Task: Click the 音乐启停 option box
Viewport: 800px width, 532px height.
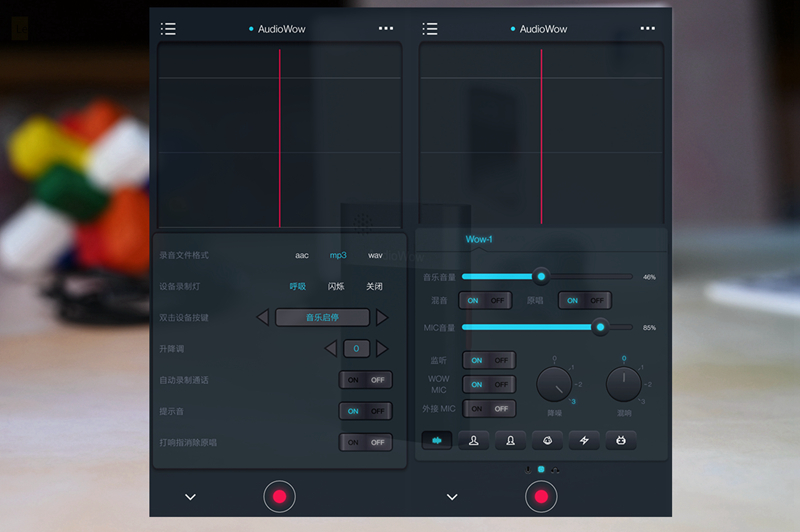Action: point(322,317)
